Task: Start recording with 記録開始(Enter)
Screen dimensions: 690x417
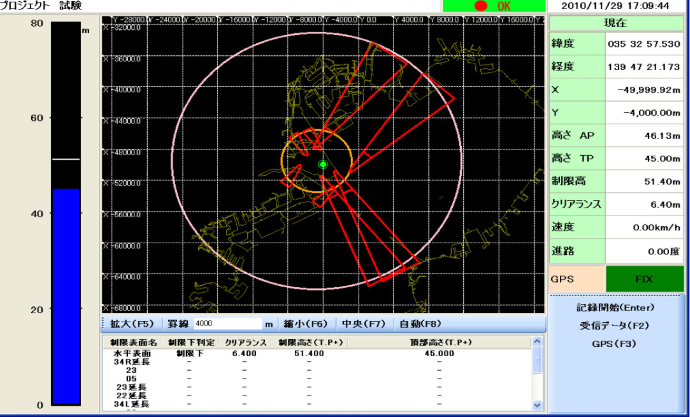Action: (x=616, y=308)
